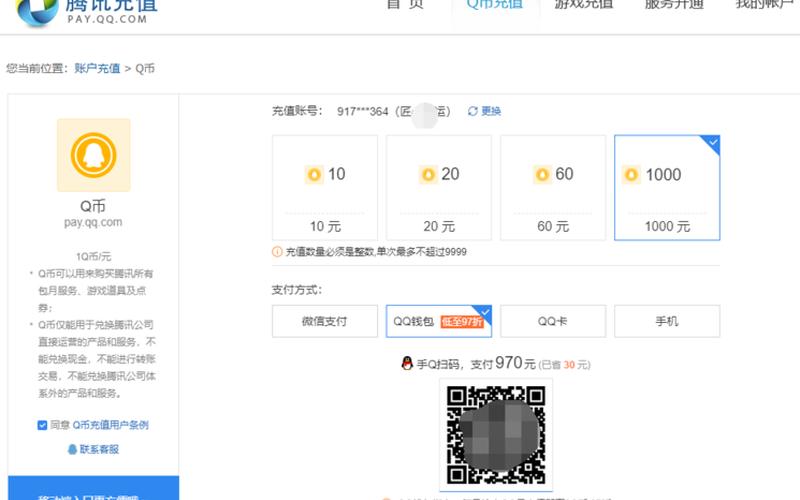Click the customer service icon beside 联系客服

(72, 449)
